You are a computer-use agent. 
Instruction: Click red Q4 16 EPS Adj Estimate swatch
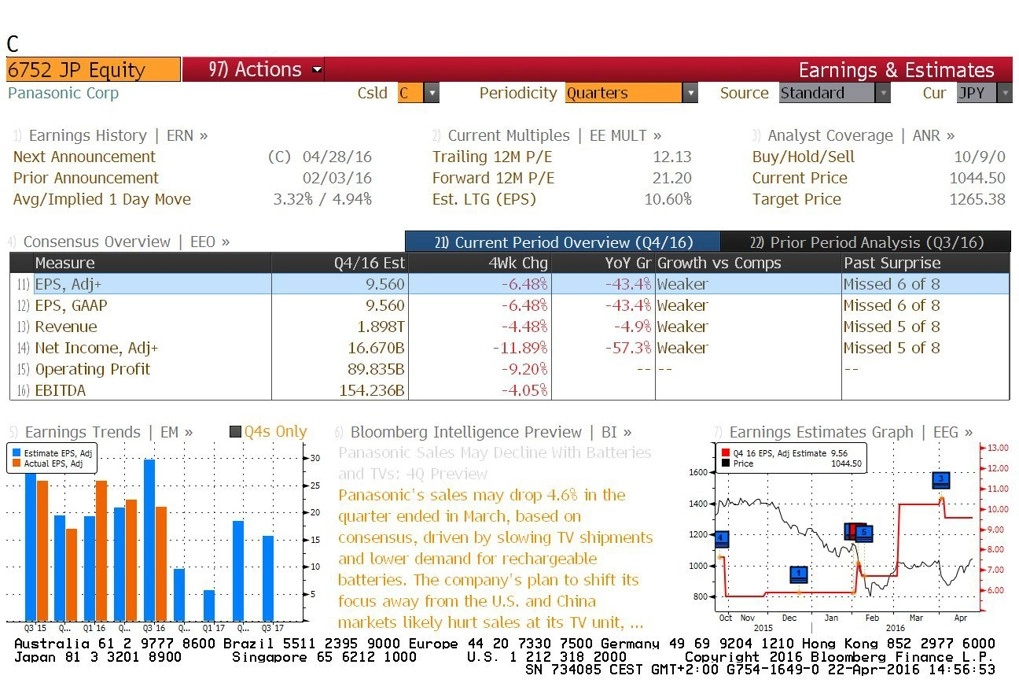pos(725,453)
